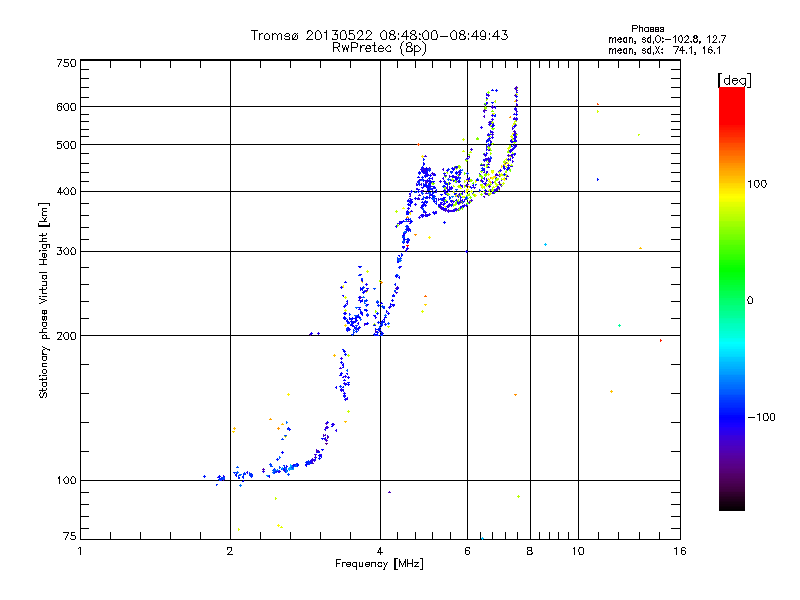Click the phase colorbar gradient strip
This screenshot has width=800, height=600.
coord(732,298)
